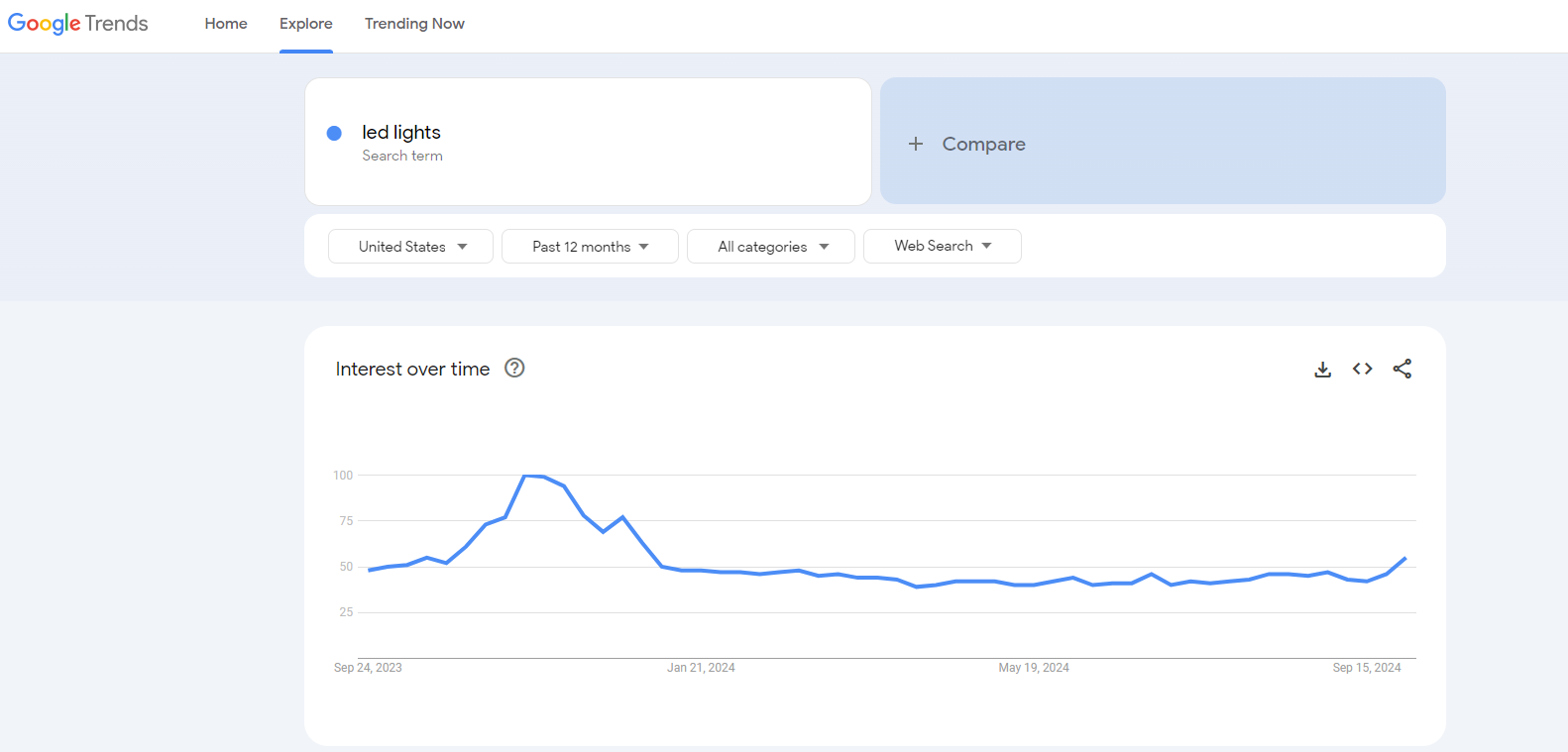
Task: Click the 75 y-axis label
Action: [x=346, y=521]
